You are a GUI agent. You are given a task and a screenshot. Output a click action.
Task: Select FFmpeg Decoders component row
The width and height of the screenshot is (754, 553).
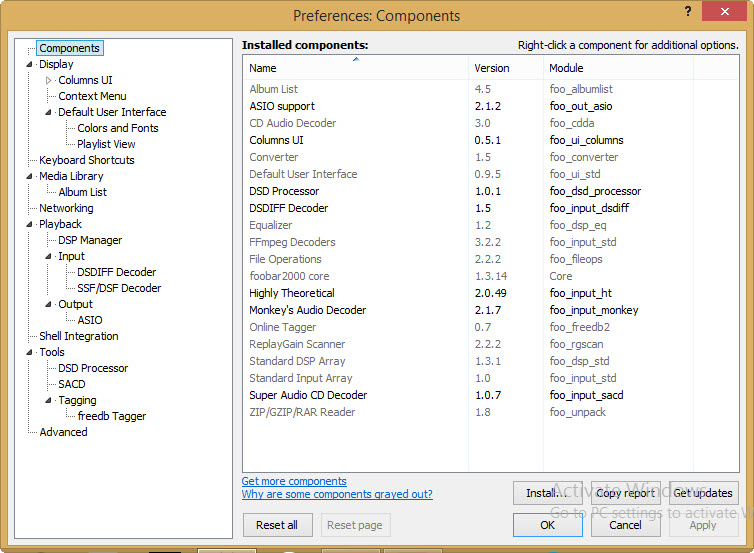pos(490,242)
